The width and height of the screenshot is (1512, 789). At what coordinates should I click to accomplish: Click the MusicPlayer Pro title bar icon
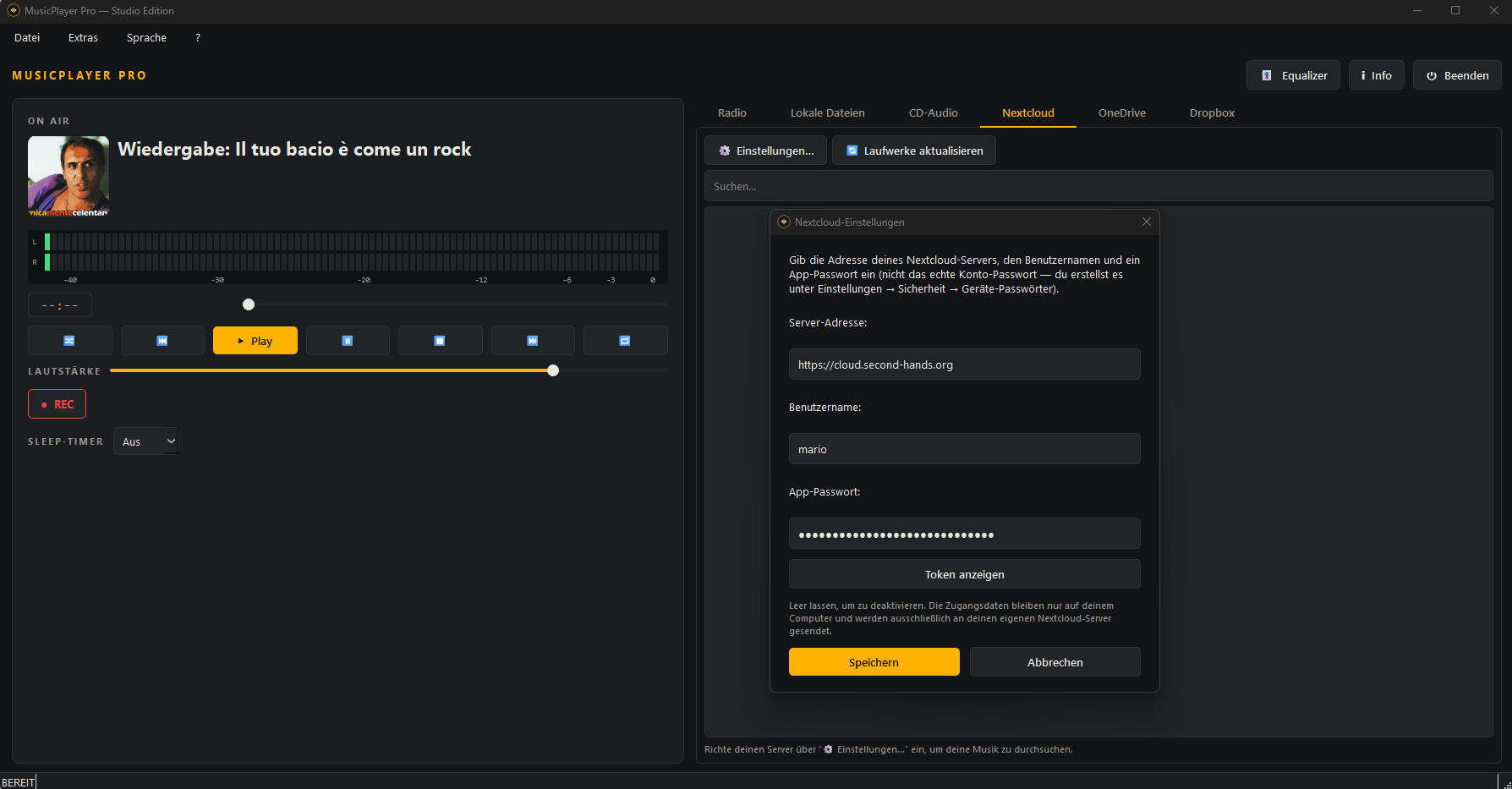[14, 11]
